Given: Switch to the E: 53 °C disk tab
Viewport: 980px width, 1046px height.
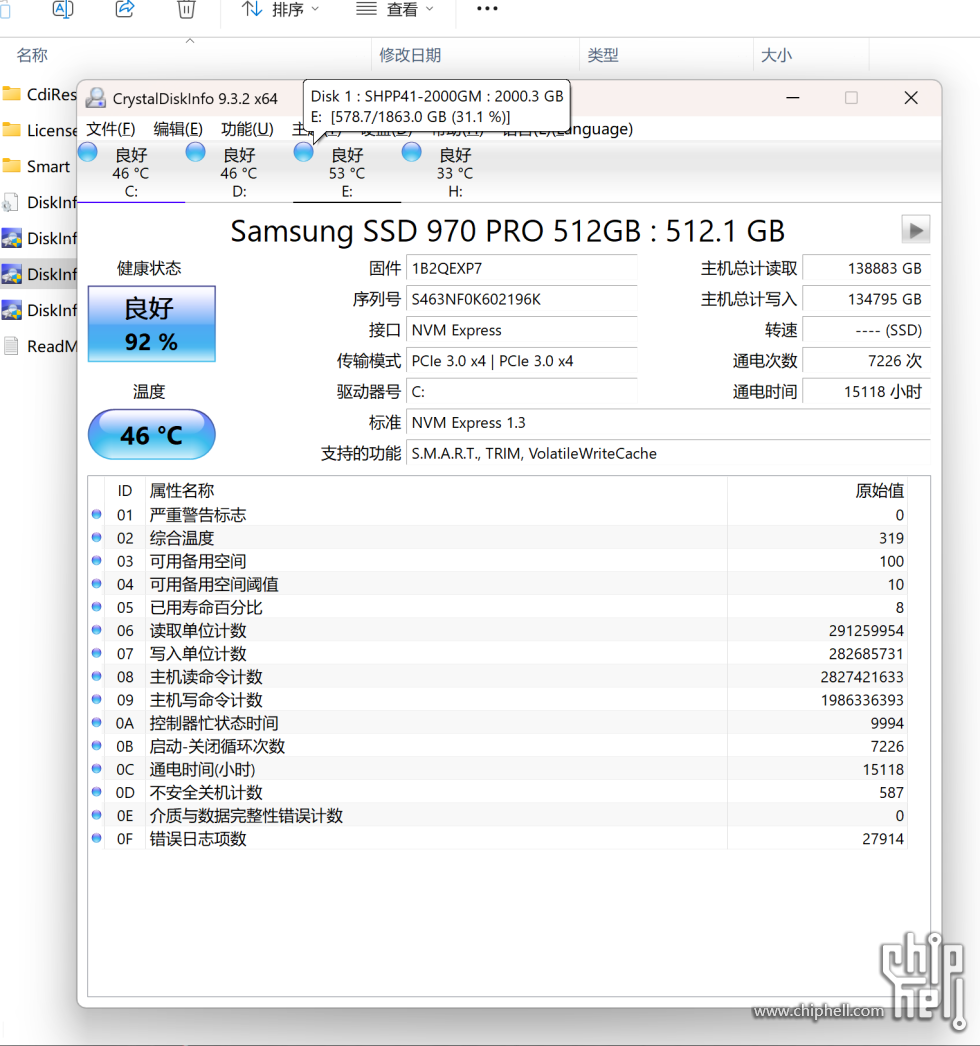Looking at the screenshot, I should coord(347,172).
